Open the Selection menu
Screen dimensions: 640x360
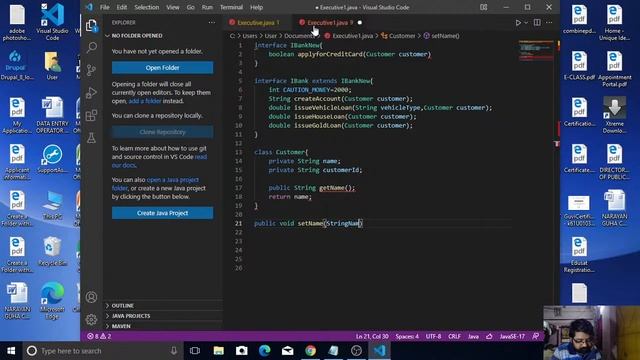[x=147, y=7]
